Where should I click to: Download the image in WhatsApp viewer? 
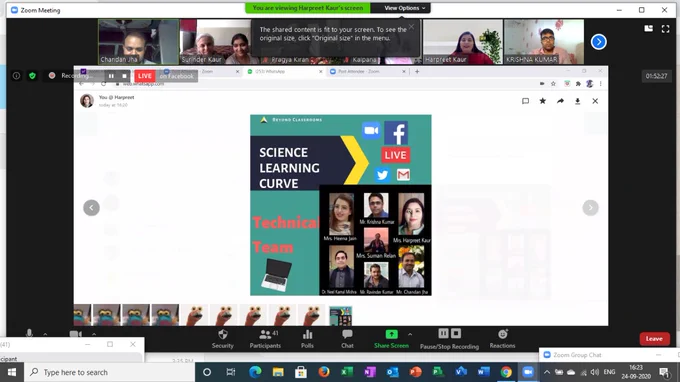click(578, 101)
